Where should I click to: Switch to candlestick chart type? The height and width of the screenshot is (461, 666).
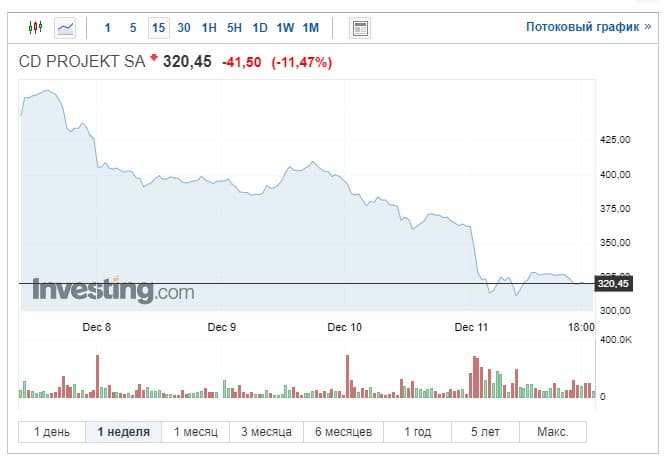click(x=36, y=27)
